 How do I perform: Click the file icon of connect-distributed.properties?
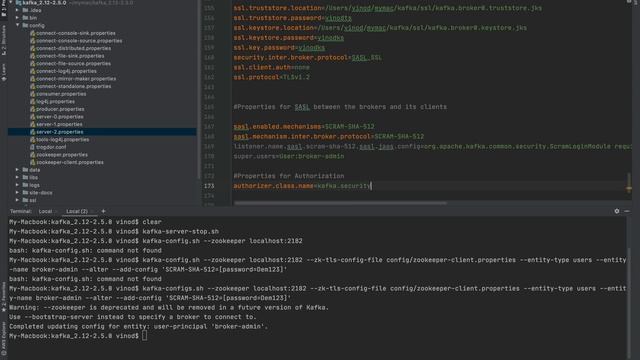pos(32,48)
